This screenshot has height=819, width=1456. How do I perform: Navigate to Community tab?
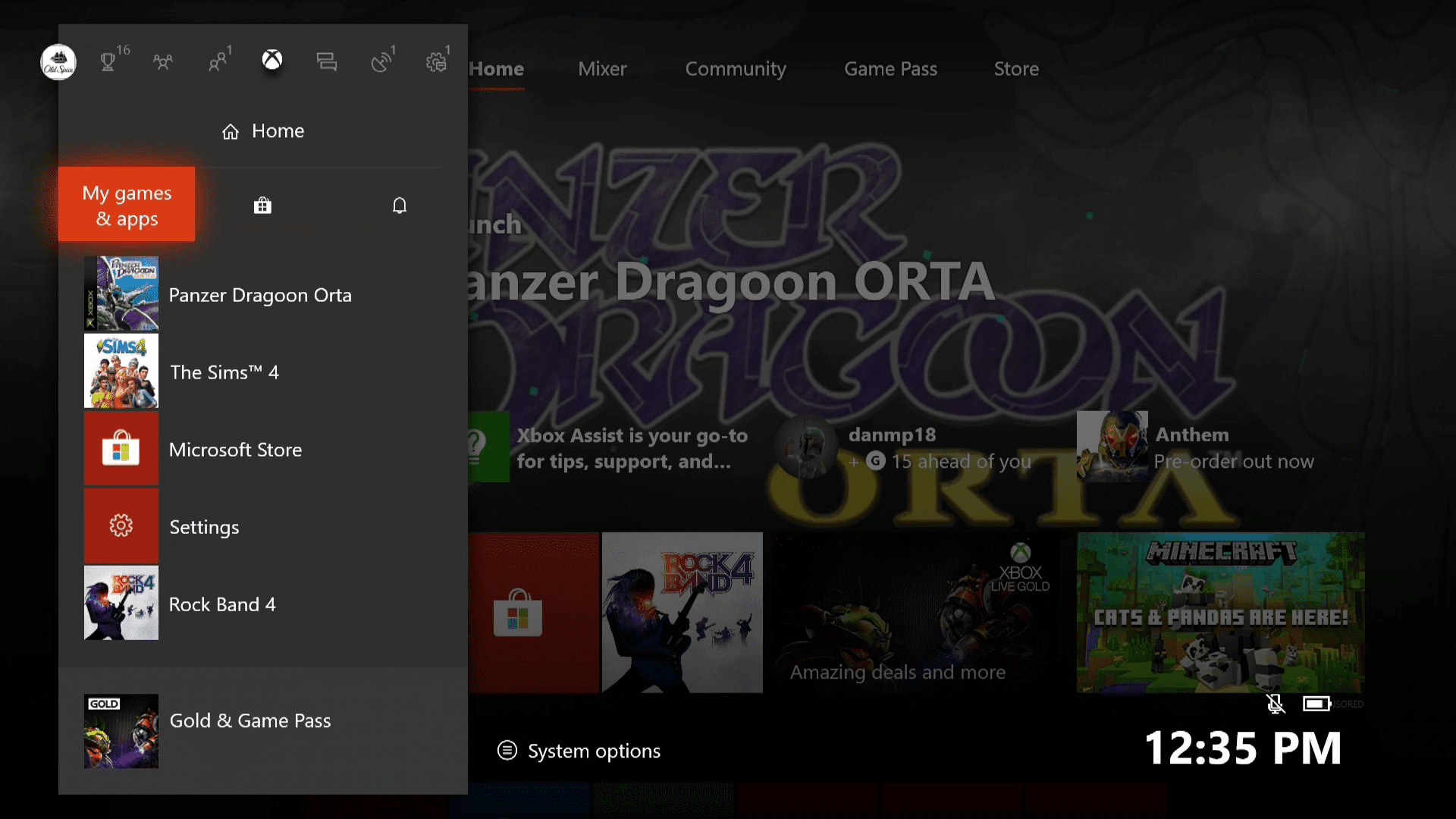[735, 68]
